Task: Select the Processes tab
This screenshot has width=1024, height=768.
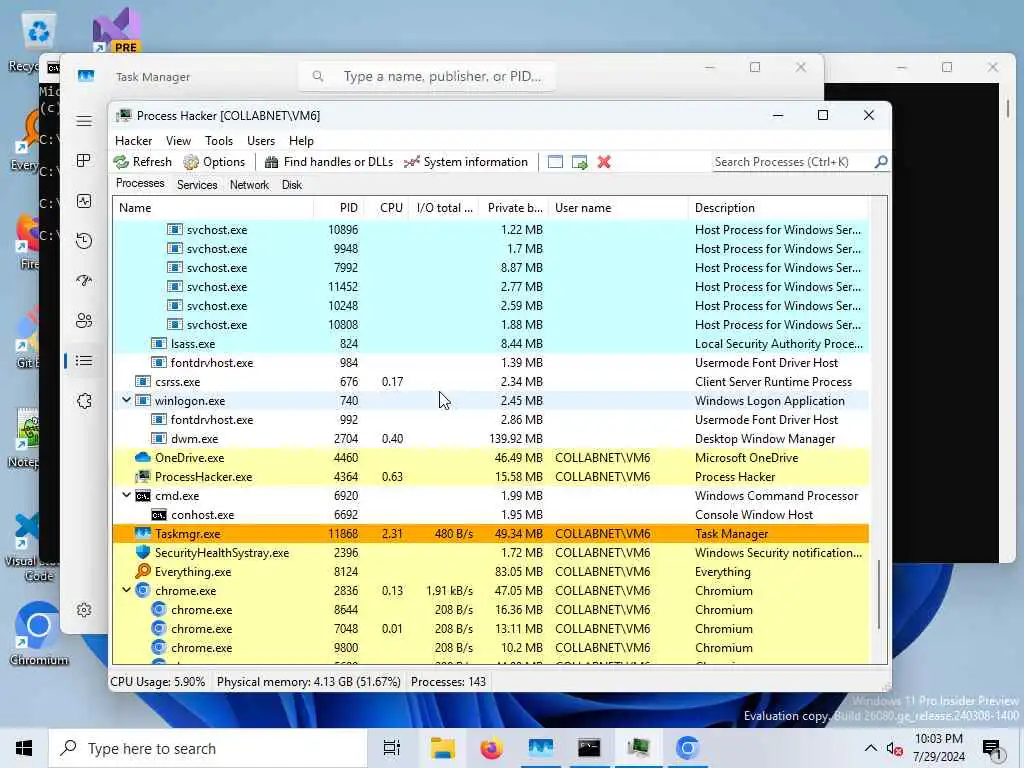Action: [140, 184]
